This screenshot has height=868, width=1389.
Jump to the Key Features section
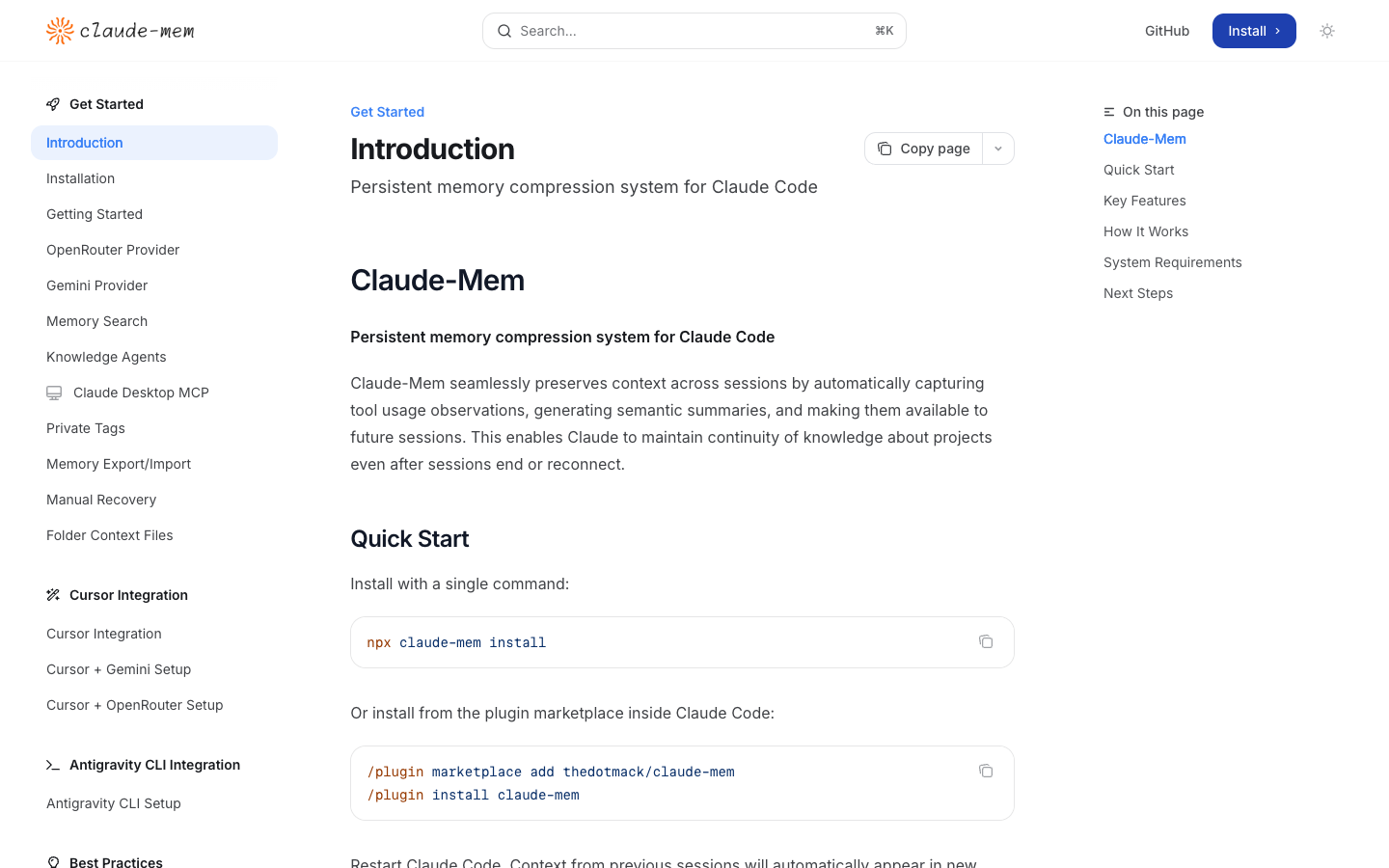1145,201
